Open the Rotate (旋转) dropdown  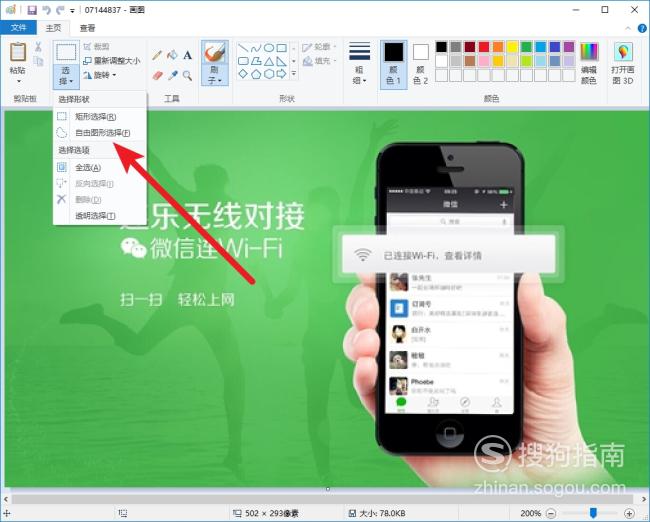tap(99, 75)
